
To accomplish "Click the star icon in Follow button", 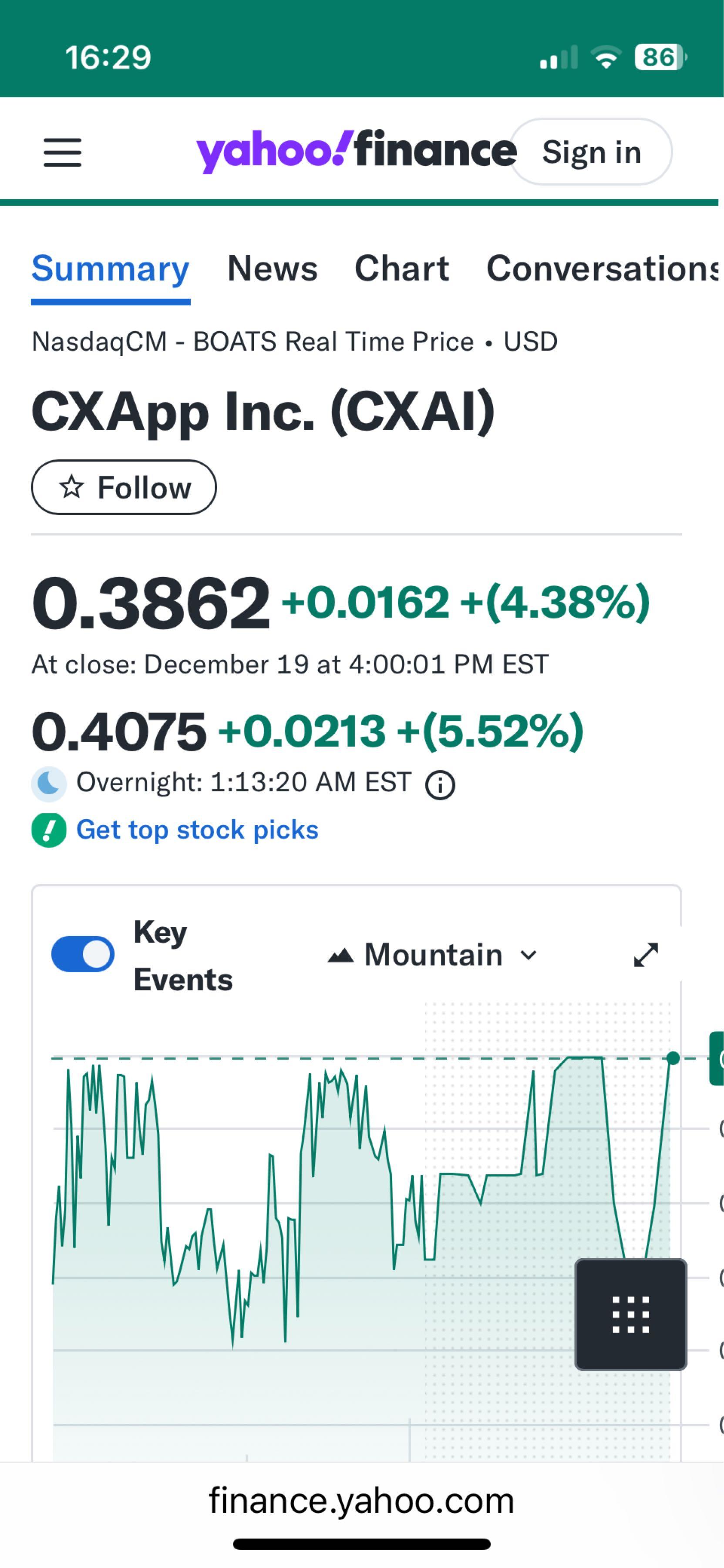I will 72,487.
